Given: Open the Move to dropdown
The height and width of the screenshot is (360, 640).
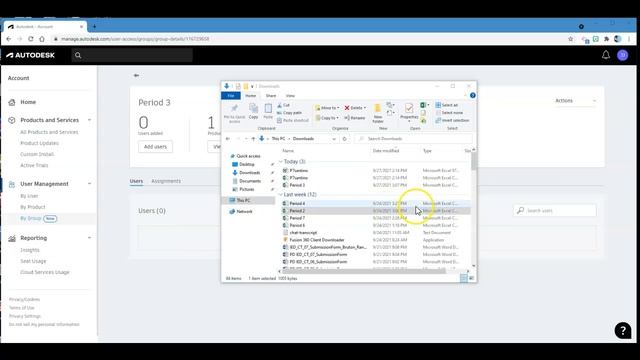Looking at the screenshot, I should (327, 108).
